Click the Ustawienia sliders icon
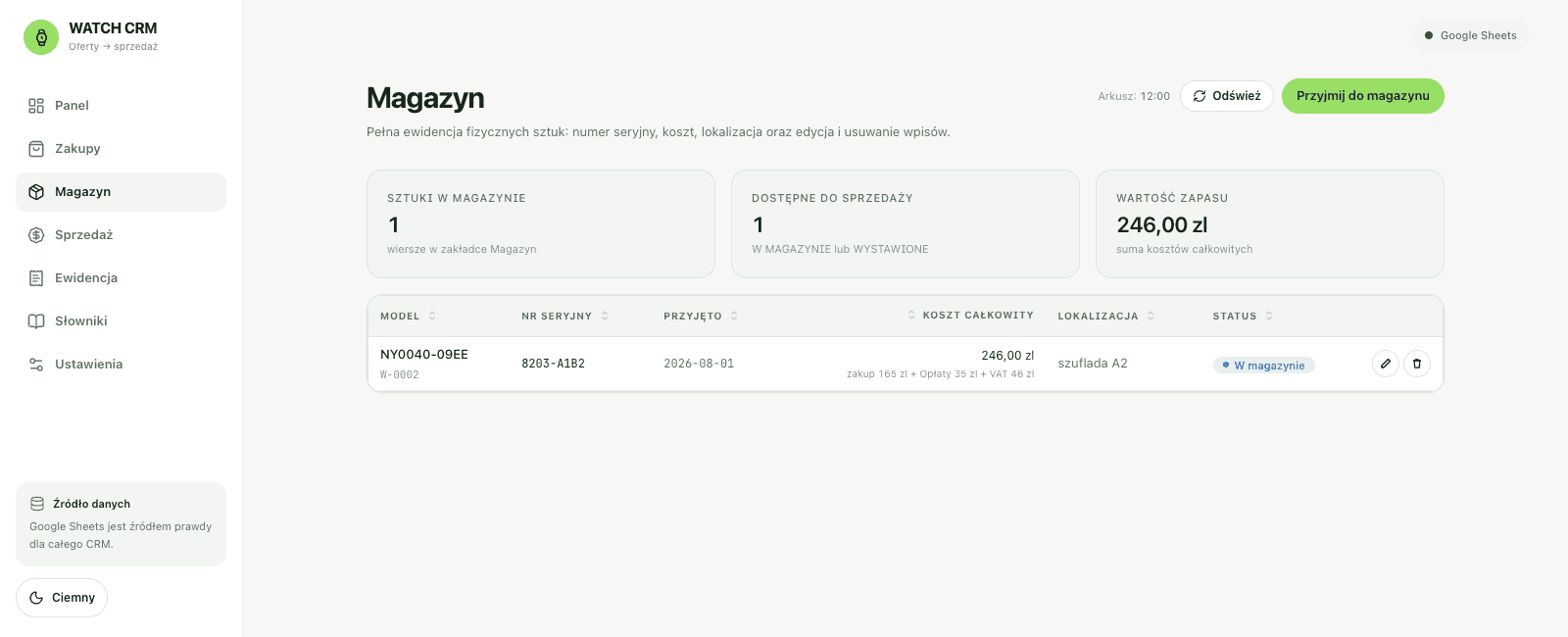Viewport: 1568px width, 637px height. pyautogui.click(x=36, y=365)
